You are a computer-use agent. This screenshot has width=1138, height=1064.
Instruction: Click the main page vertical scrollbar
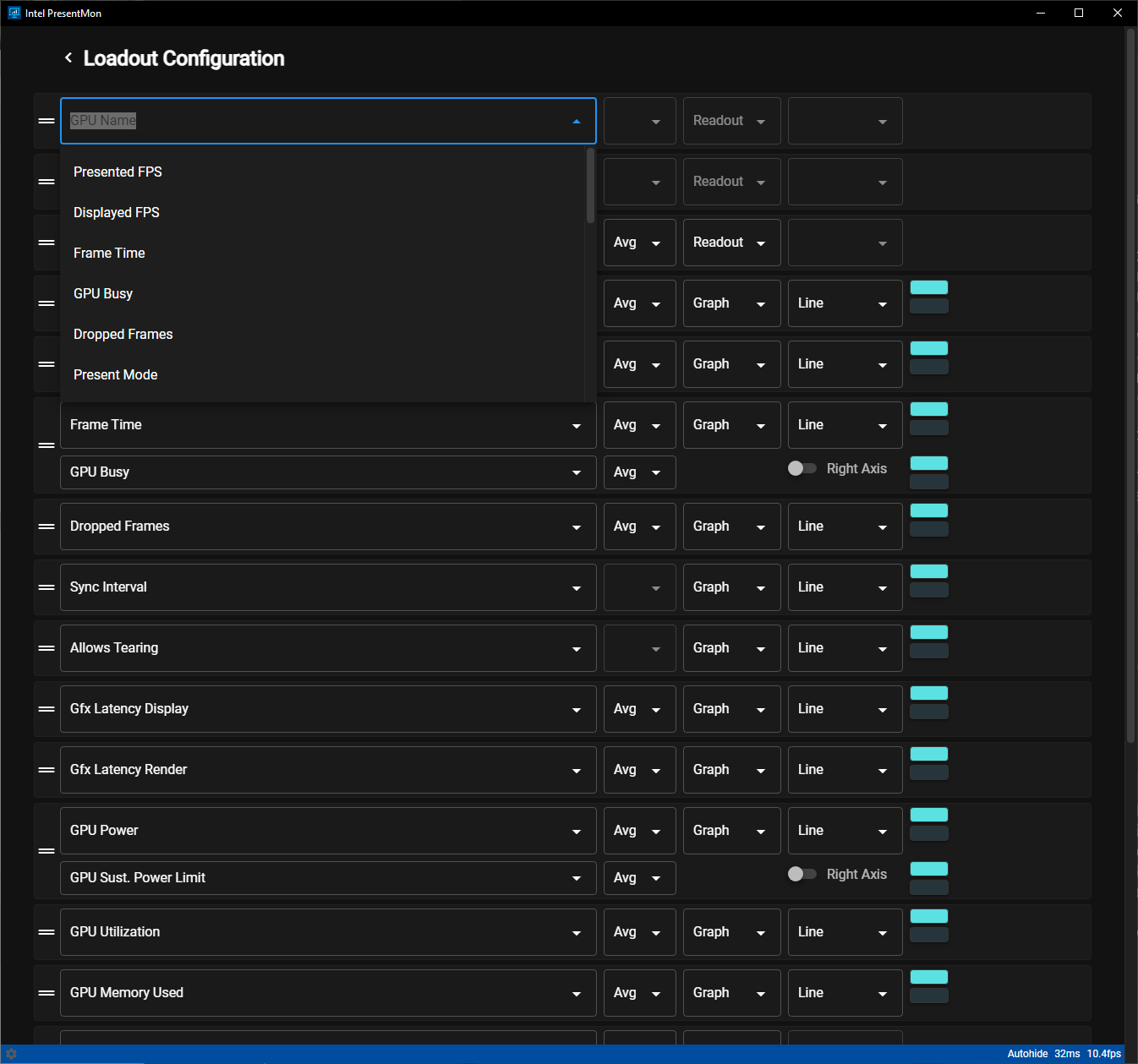pyautogui.click(x=1130, y=386)
